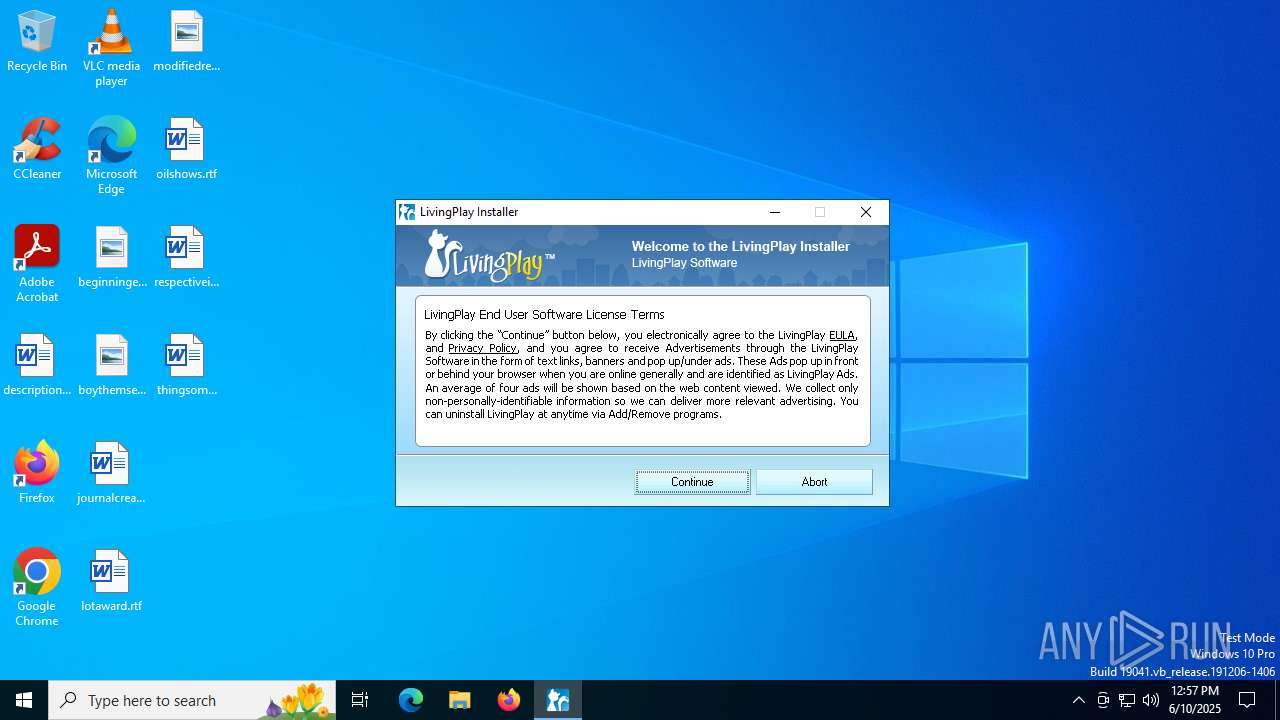
Task: Select journalcrea... Word document
Action: [x=111, y=474]
